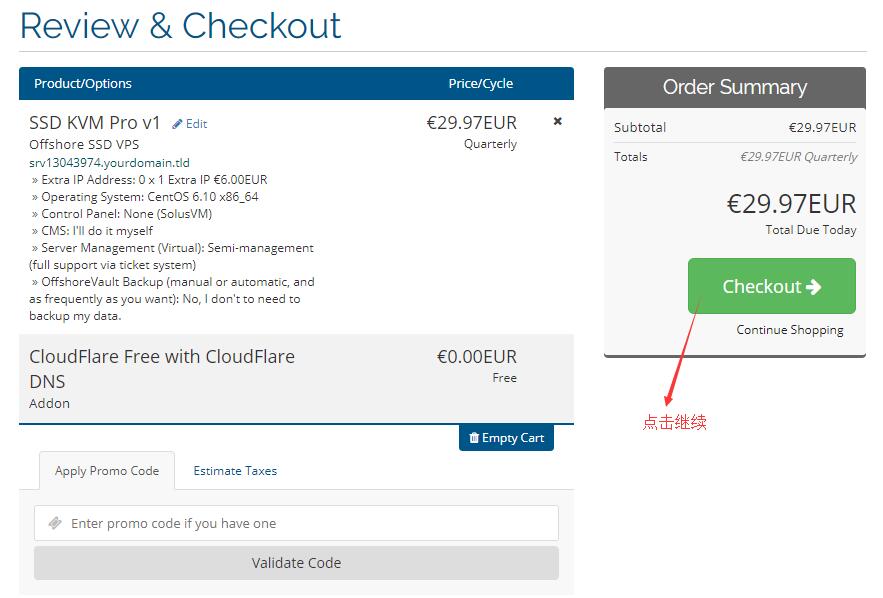The height and width of the screenshot is (598, 883).
Task: Switch to the Estimate Taxes tab
Action: (x=235, y=471)
